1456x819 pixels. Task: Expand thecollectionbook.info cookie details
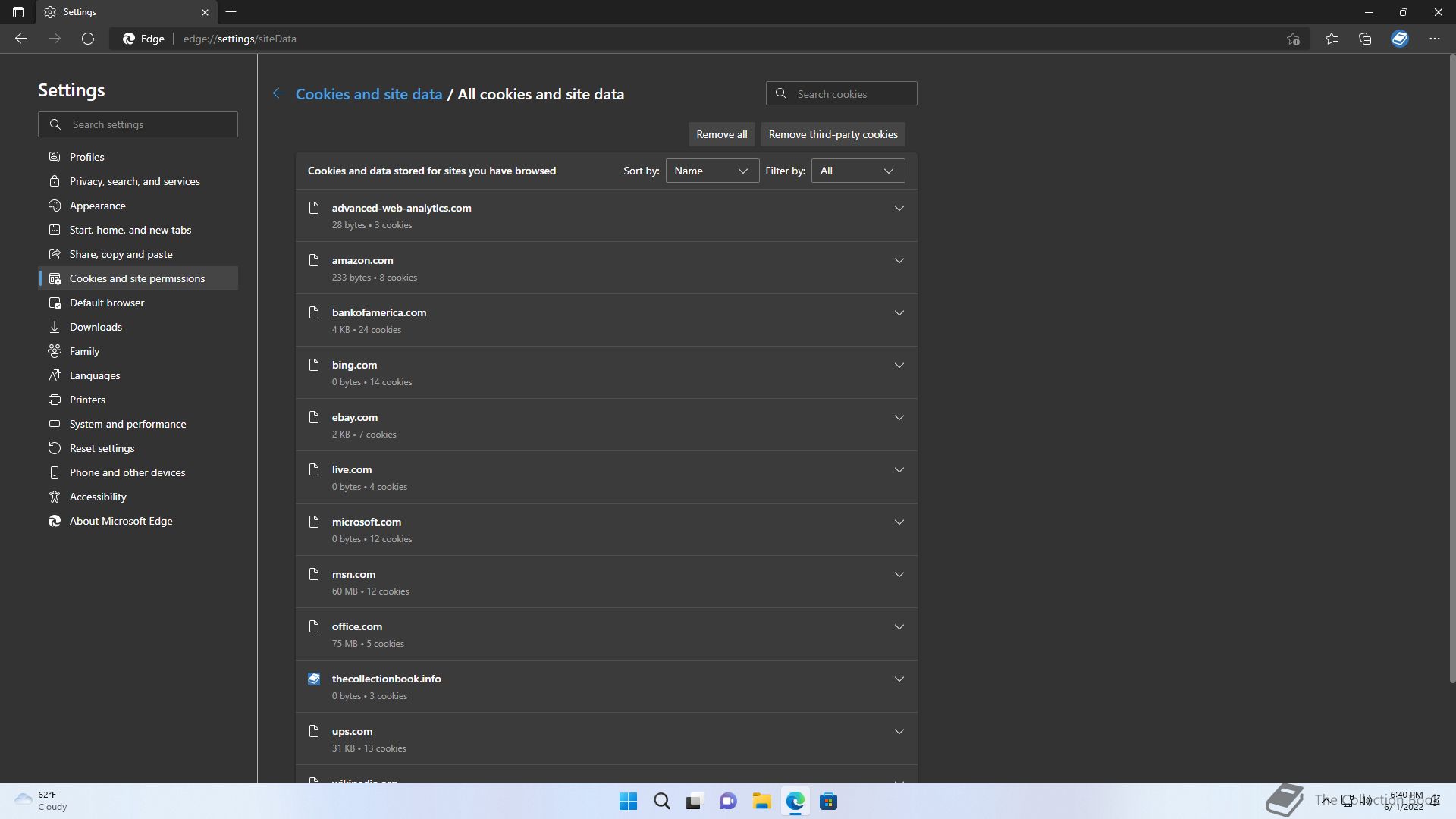[x=899, y=679]
